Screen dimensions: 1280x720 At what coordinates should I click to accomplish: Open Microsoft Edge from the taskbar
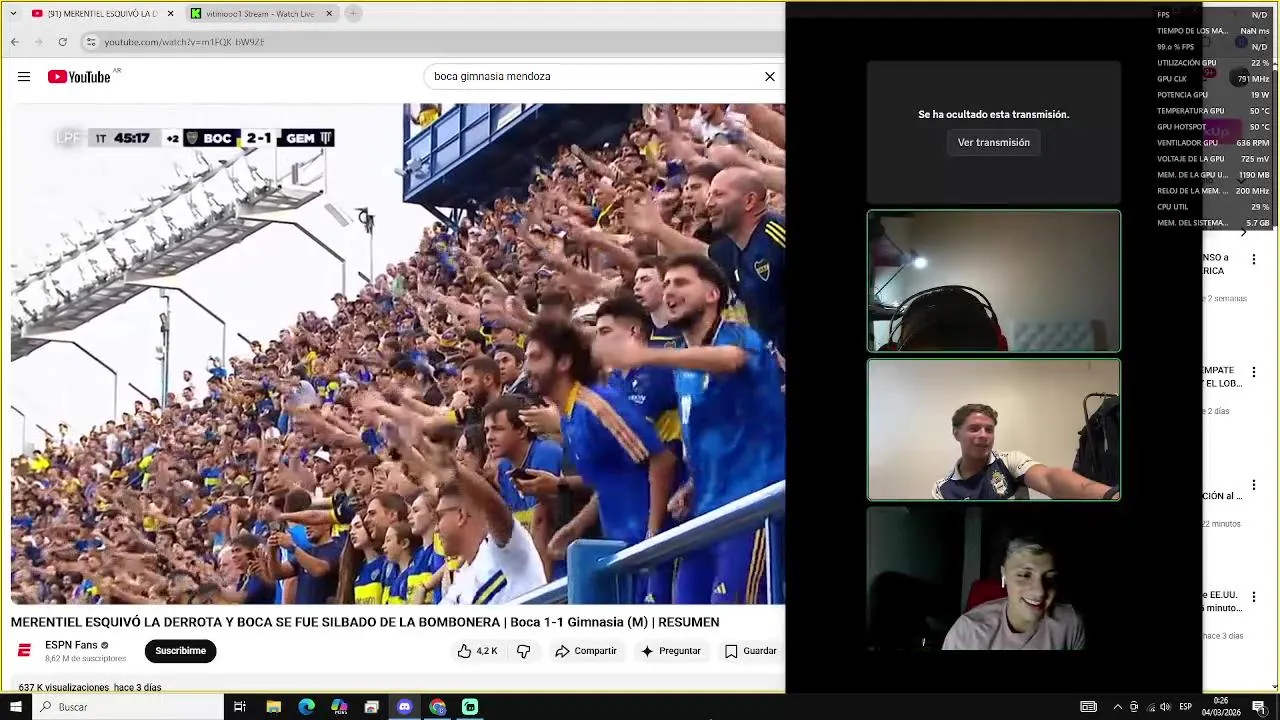click(x=307, y=707)
